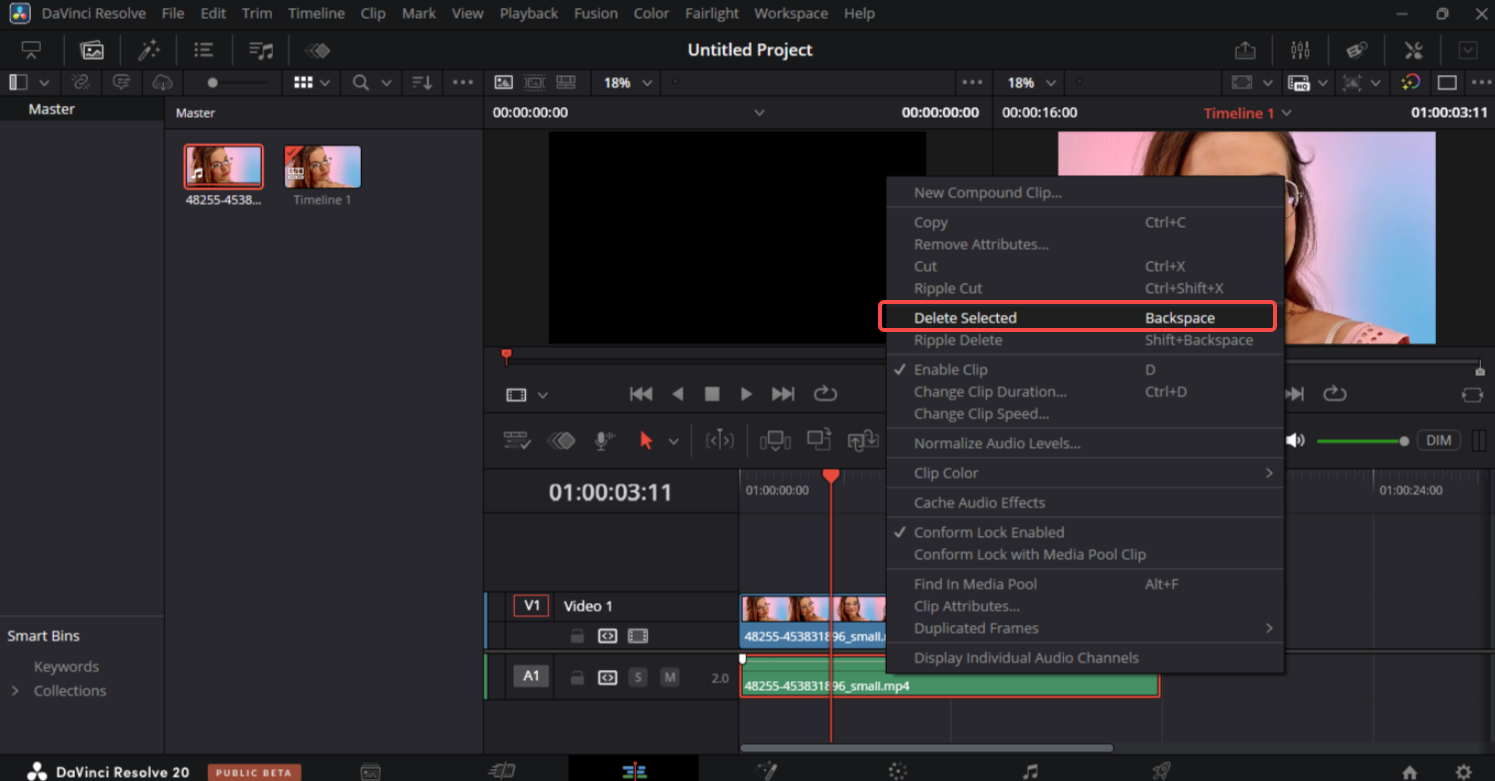Viewport: 1495px width, 781px height.
Task: Open the Deliver page rocket icon
Action: [1161, 771]
